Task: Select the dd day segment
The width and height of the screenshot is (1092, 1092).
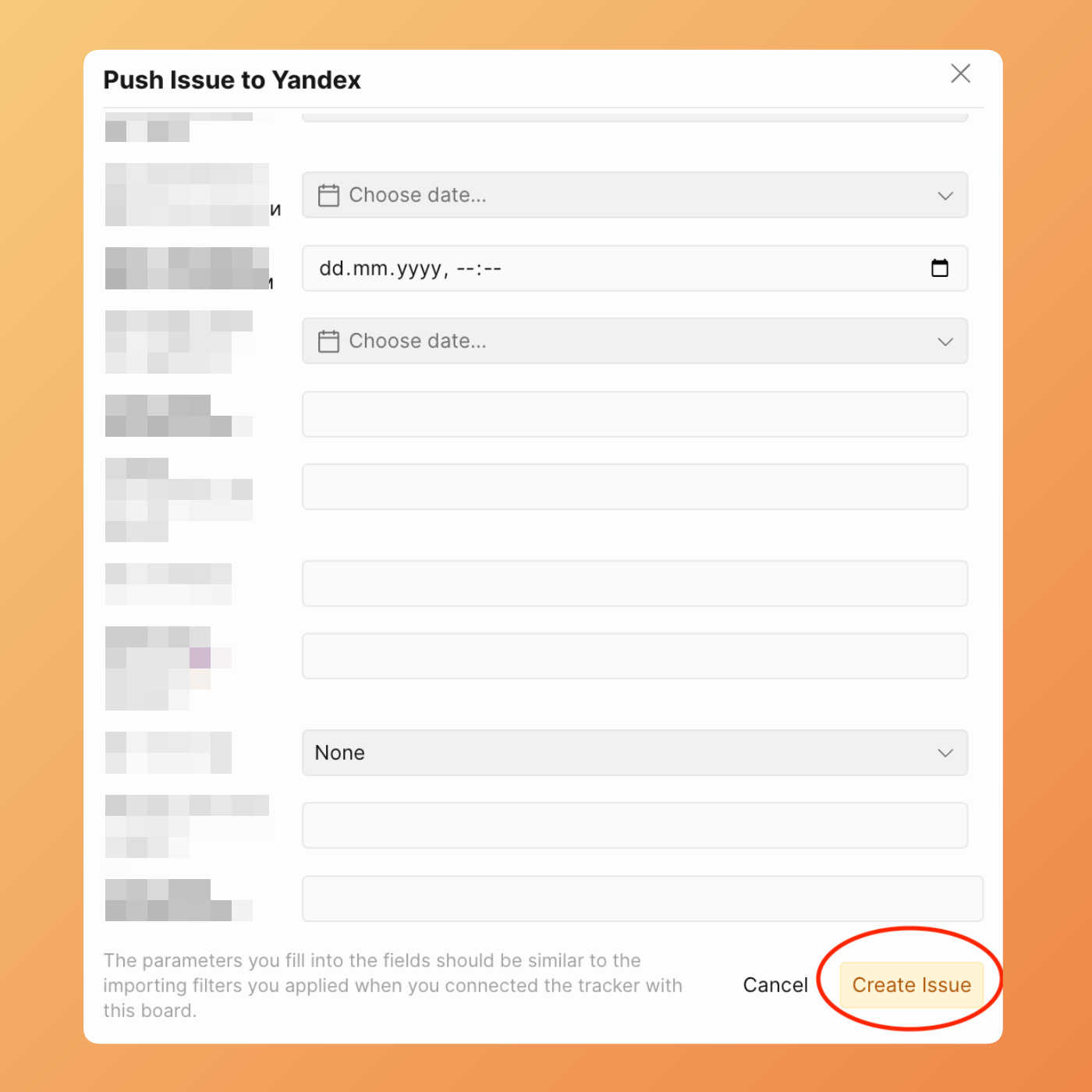Action: coord(331,269)
